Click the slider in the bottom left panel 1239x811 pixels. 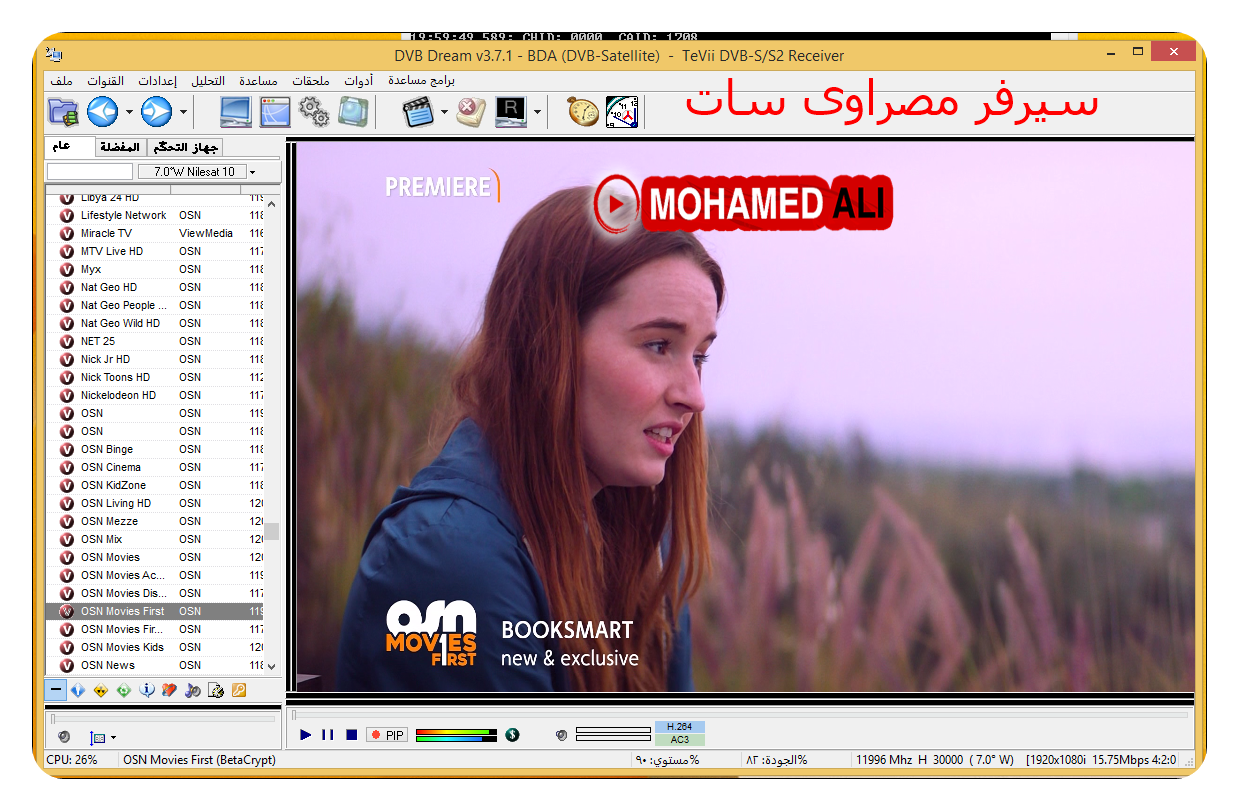click(163, 718)
